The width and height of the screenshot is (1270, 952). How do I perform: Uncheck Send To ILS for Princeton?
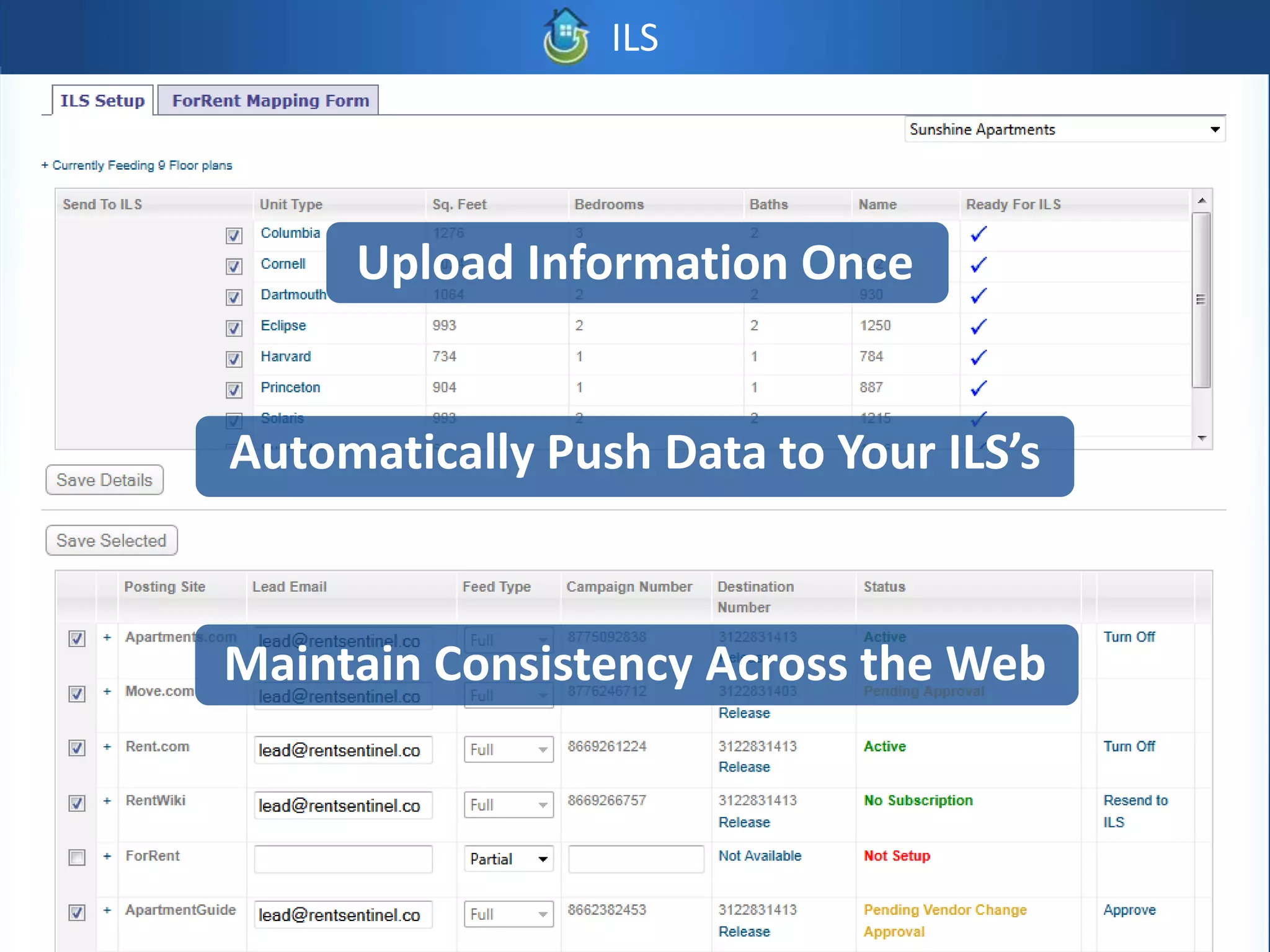234,390
